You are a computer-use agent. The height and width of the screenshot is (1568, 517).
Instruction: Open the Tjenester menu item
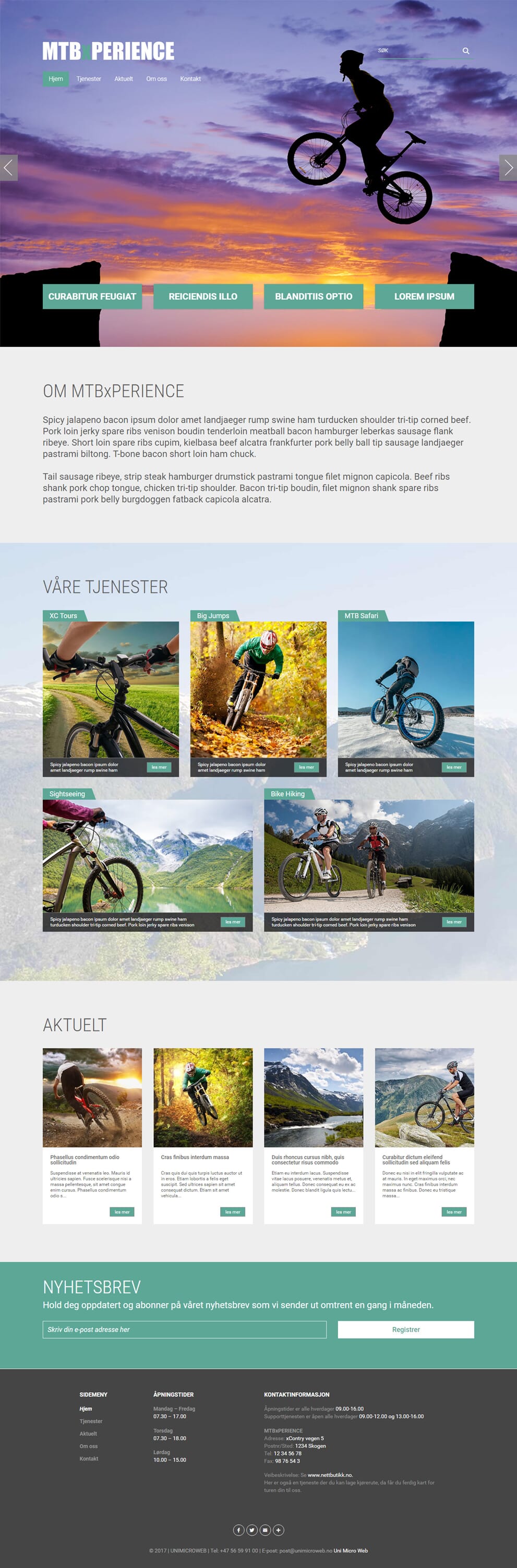tap(89, 79)
